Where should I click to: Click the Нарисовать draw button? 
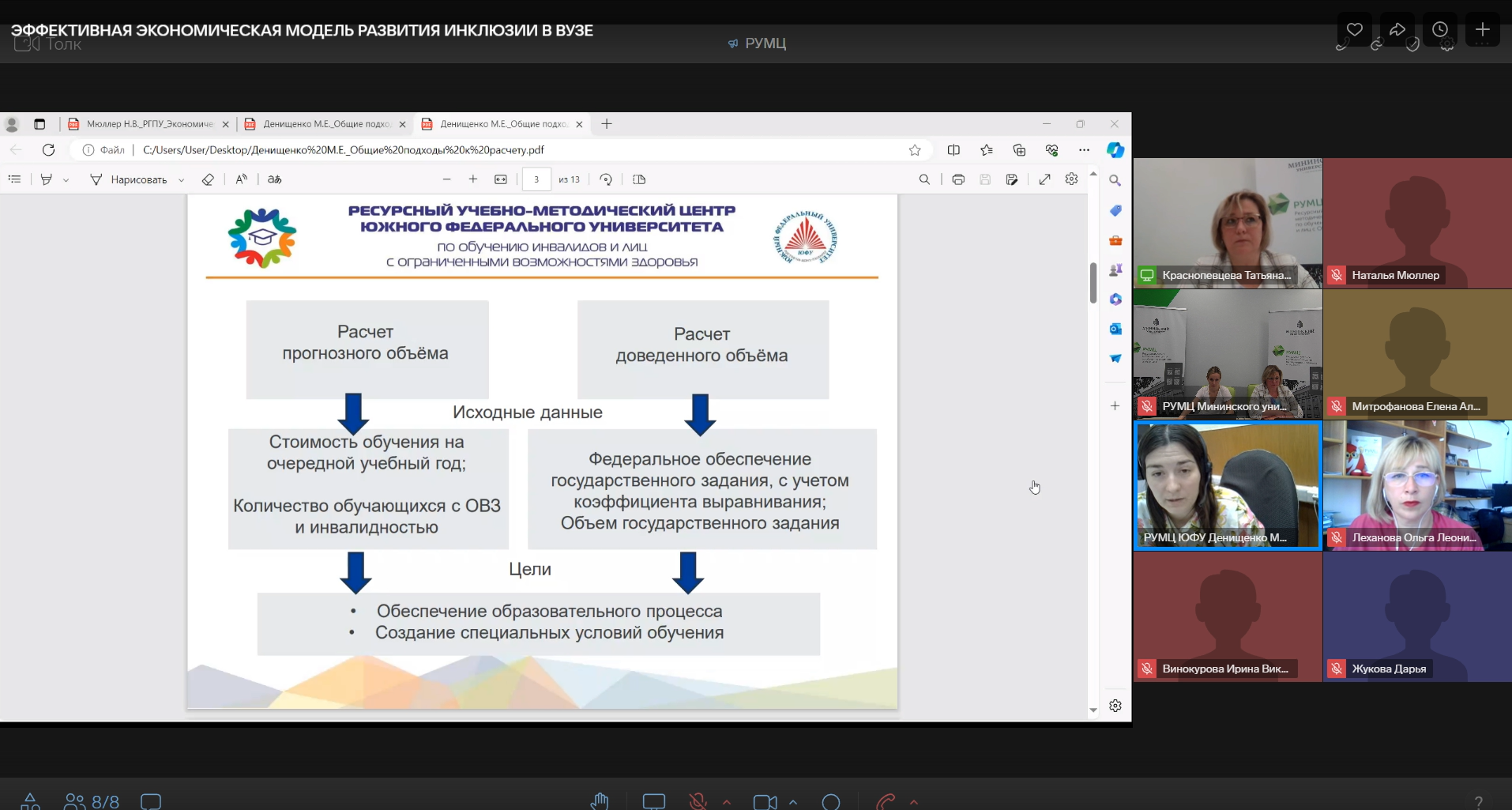click(x=129, y=179)
